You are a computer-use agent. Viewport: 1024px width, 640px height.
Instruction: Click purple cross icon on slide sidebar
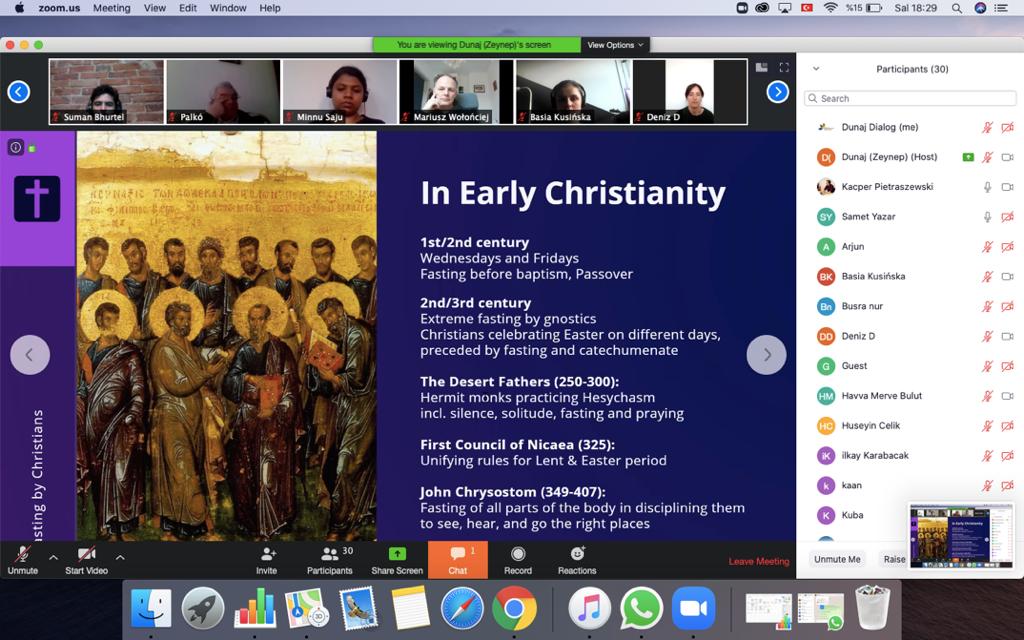click(x=37, y=199)
